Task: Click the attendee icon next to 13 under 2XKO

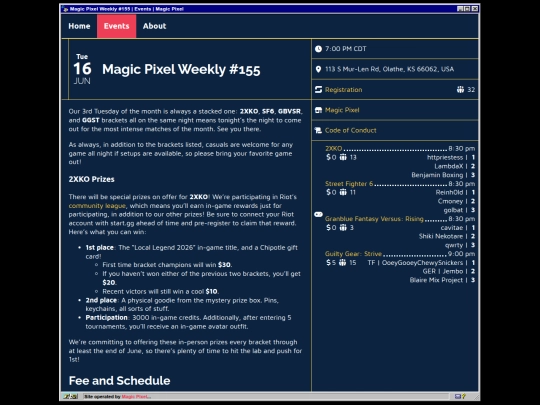Action: point(343,157)
